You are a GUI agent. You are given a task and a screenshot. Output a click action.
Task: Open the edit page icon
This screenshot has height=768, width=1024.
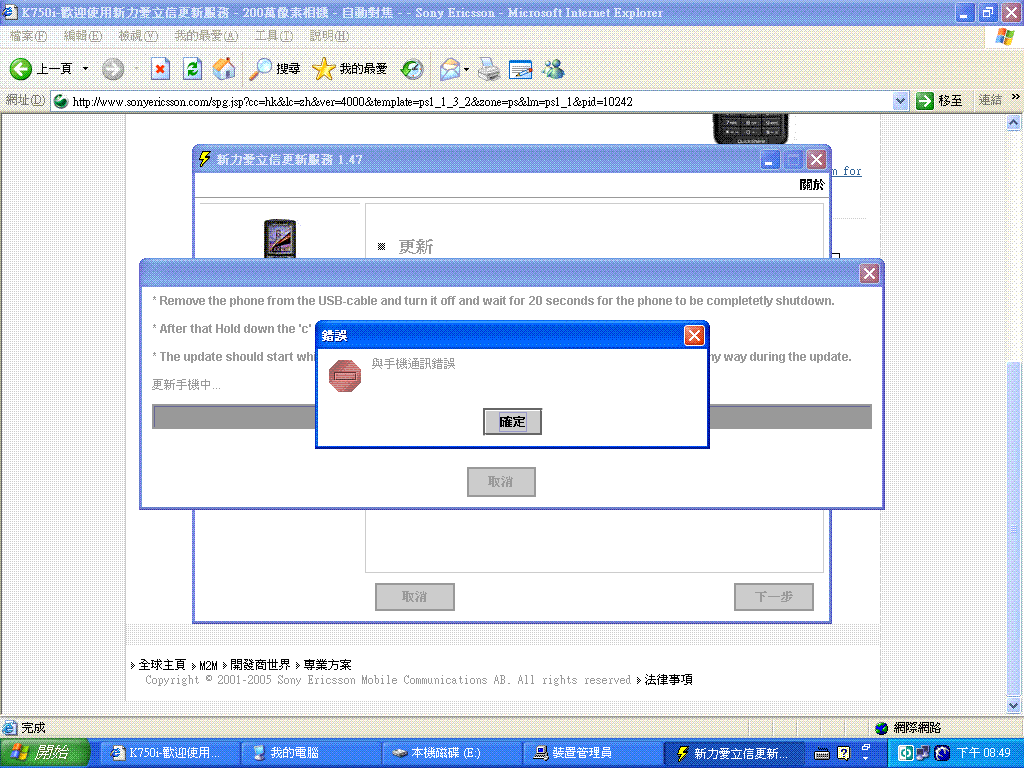(519, 69)
